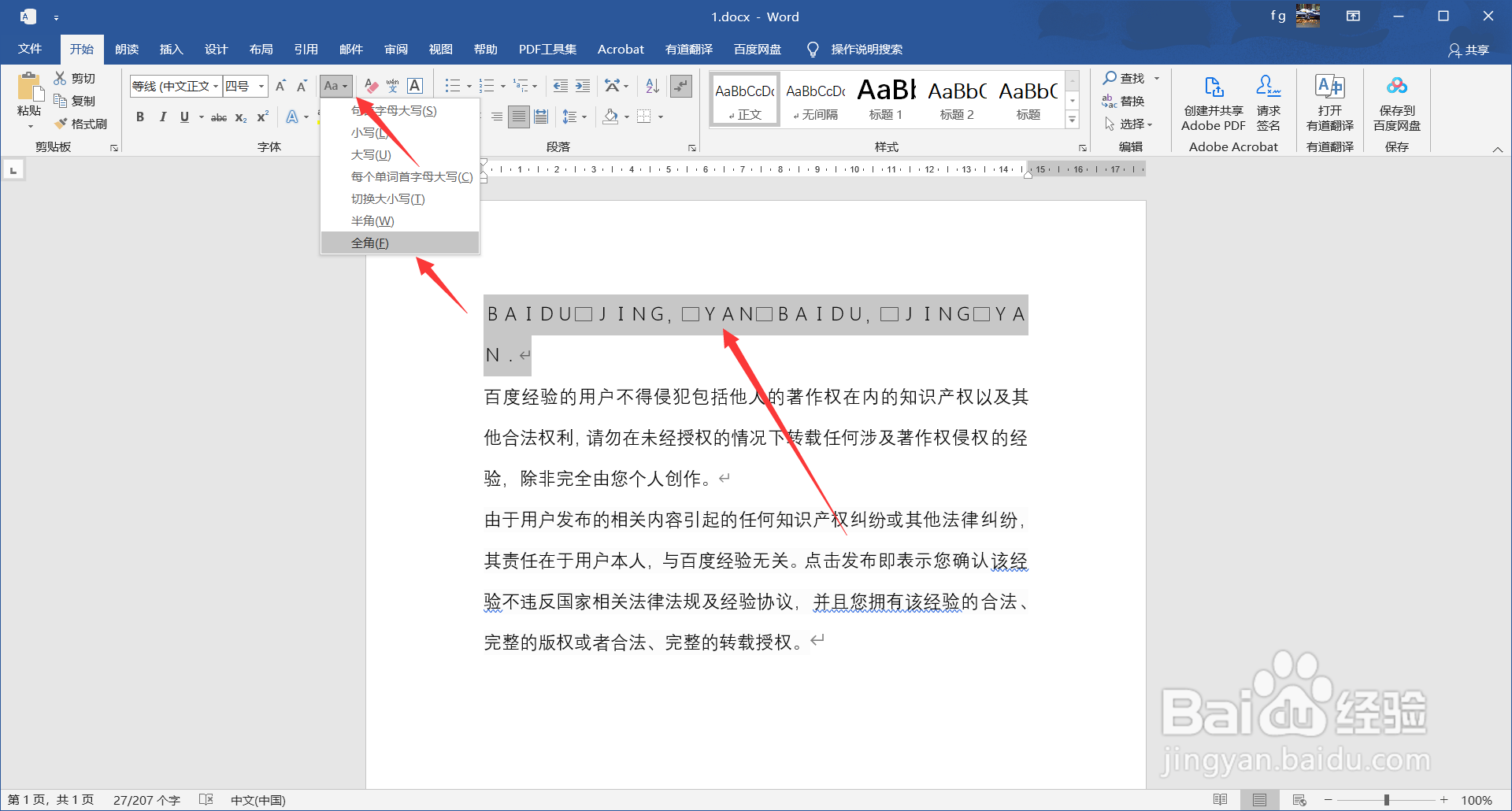The height and width of the screenshot is (811, 1512).
Task: Switch to the 审阅 (Review) tab
Action: [395, 49]
